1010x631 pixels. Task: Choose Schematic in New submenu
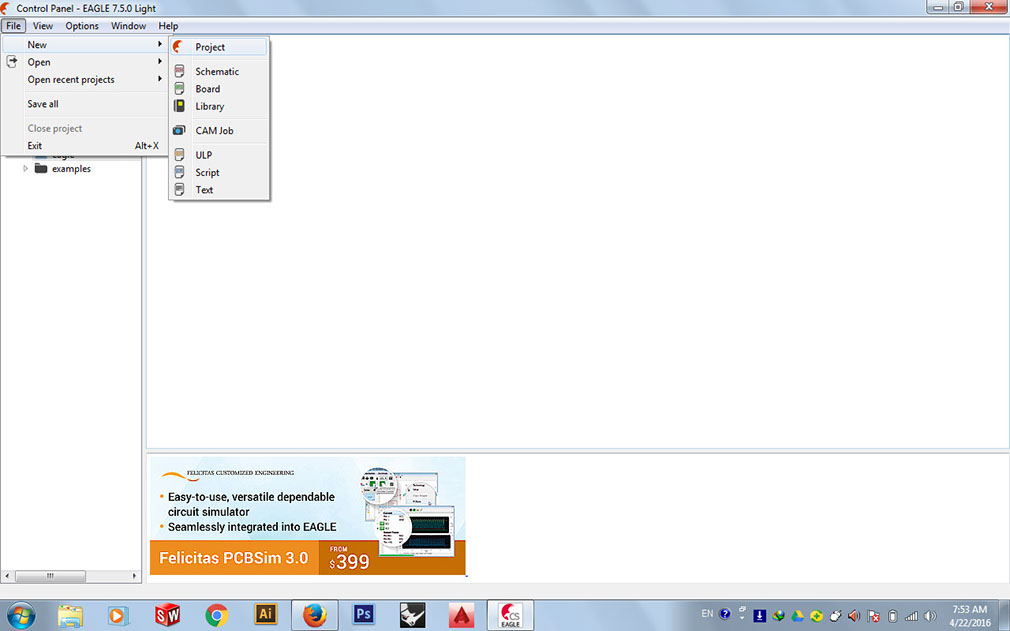coord(218,71)
